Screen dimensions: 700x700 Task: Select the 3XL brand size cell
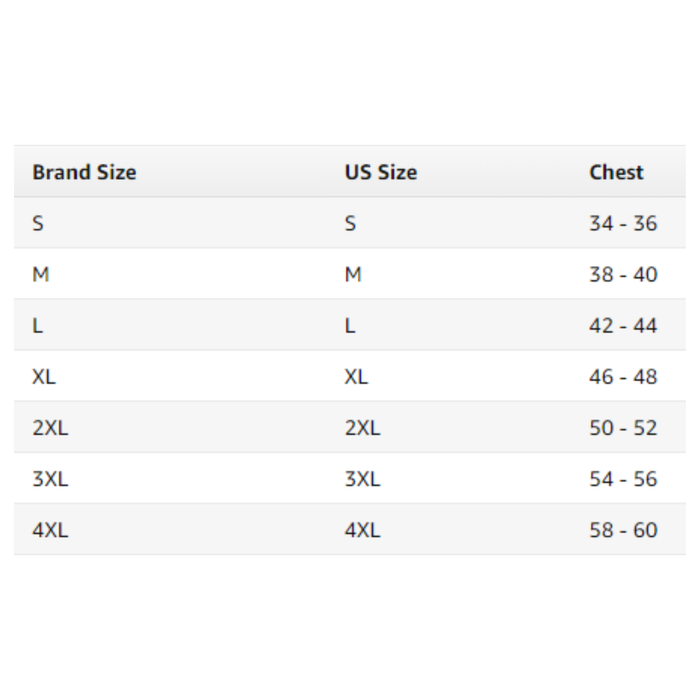(x=50, y=479)
